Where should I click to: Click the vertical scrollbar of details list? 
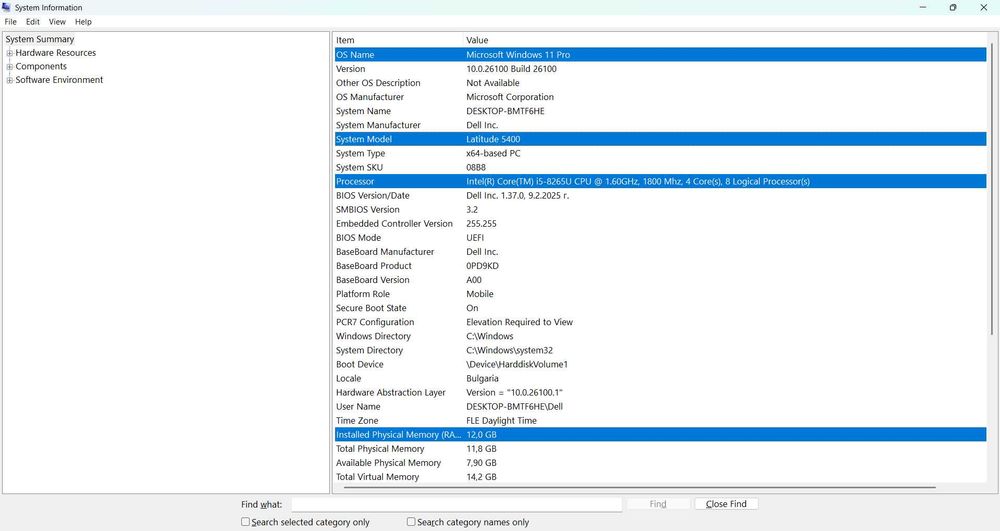[x=992, y=191]
